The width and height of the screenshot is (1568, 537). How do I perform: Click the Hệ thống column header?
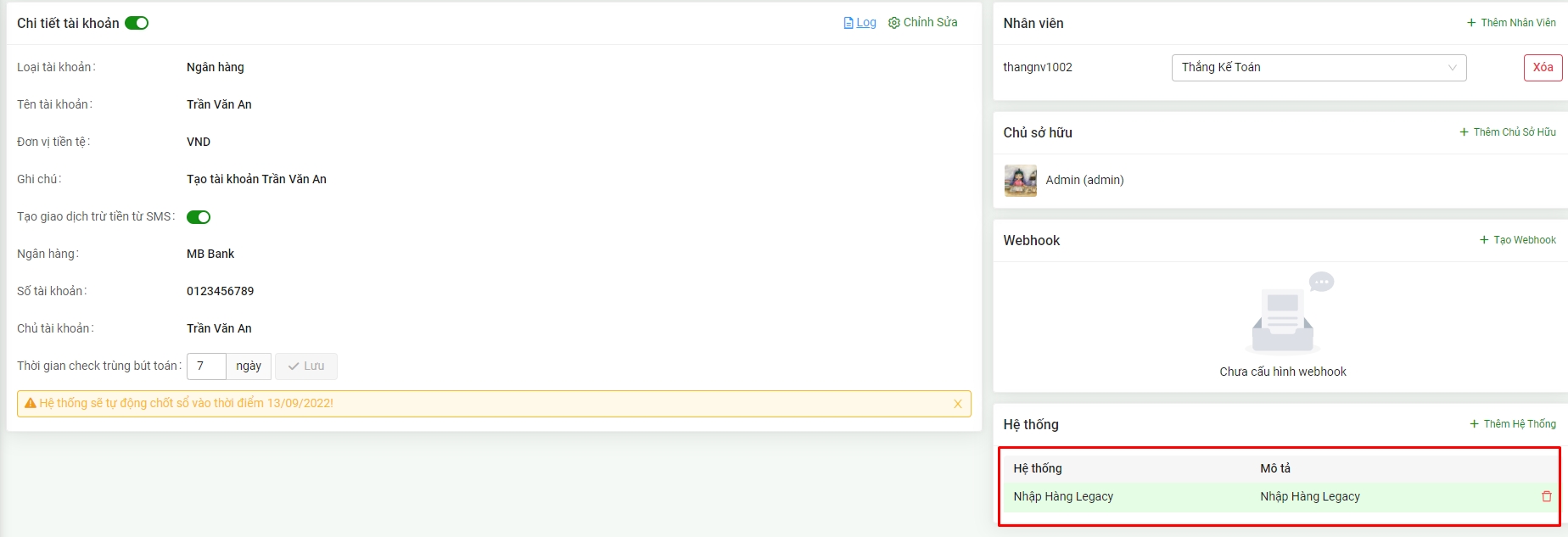tap(1037, 468)
